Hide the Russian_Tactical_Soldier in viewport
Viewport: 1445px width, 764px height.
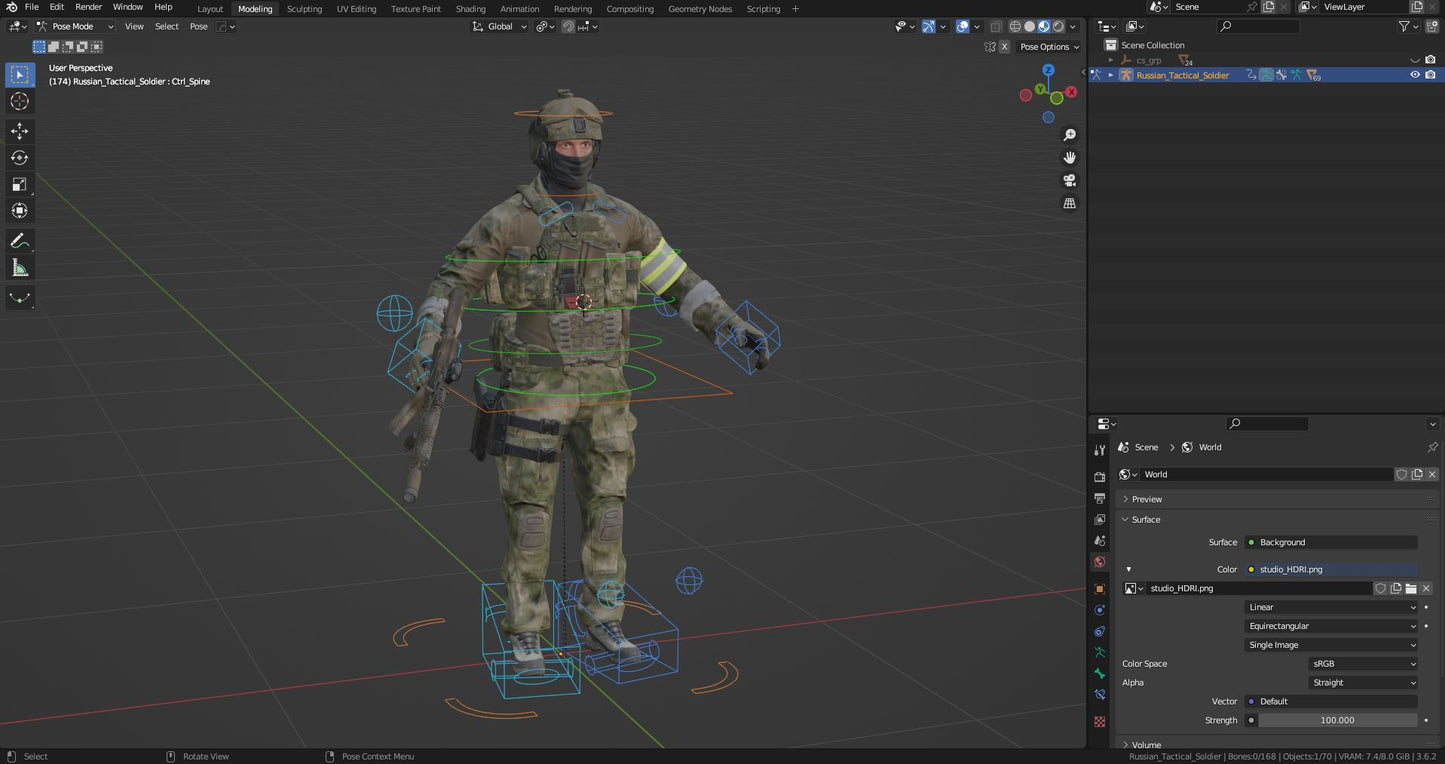(1415, 74)
